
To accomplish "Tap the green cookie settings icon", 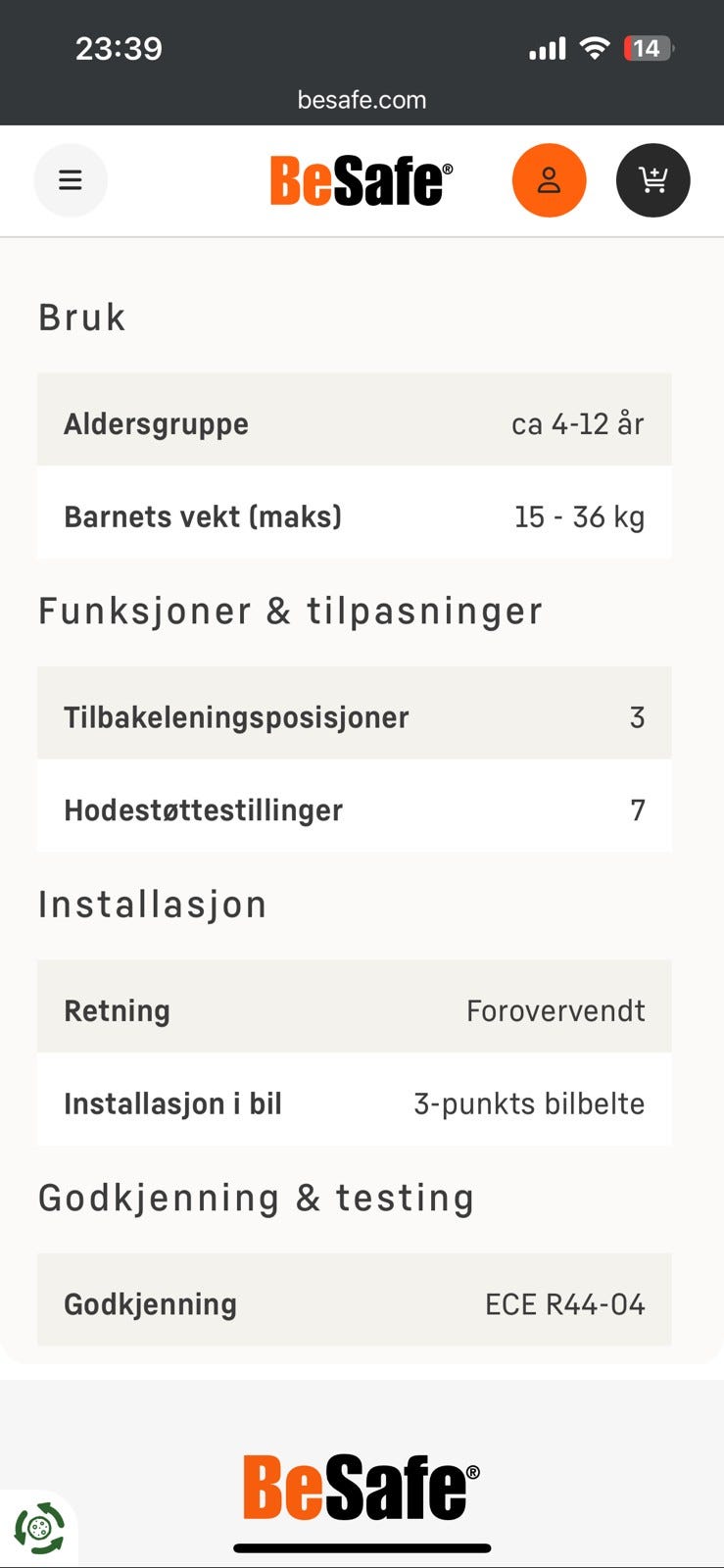I will coord(39,1528).
